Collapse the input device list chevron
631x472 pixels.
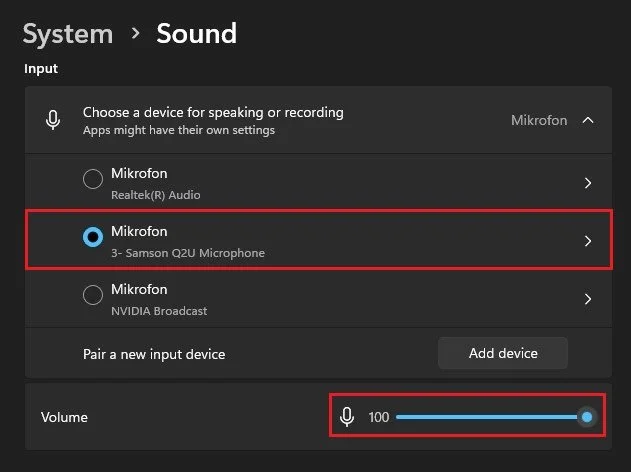point(588,120)
